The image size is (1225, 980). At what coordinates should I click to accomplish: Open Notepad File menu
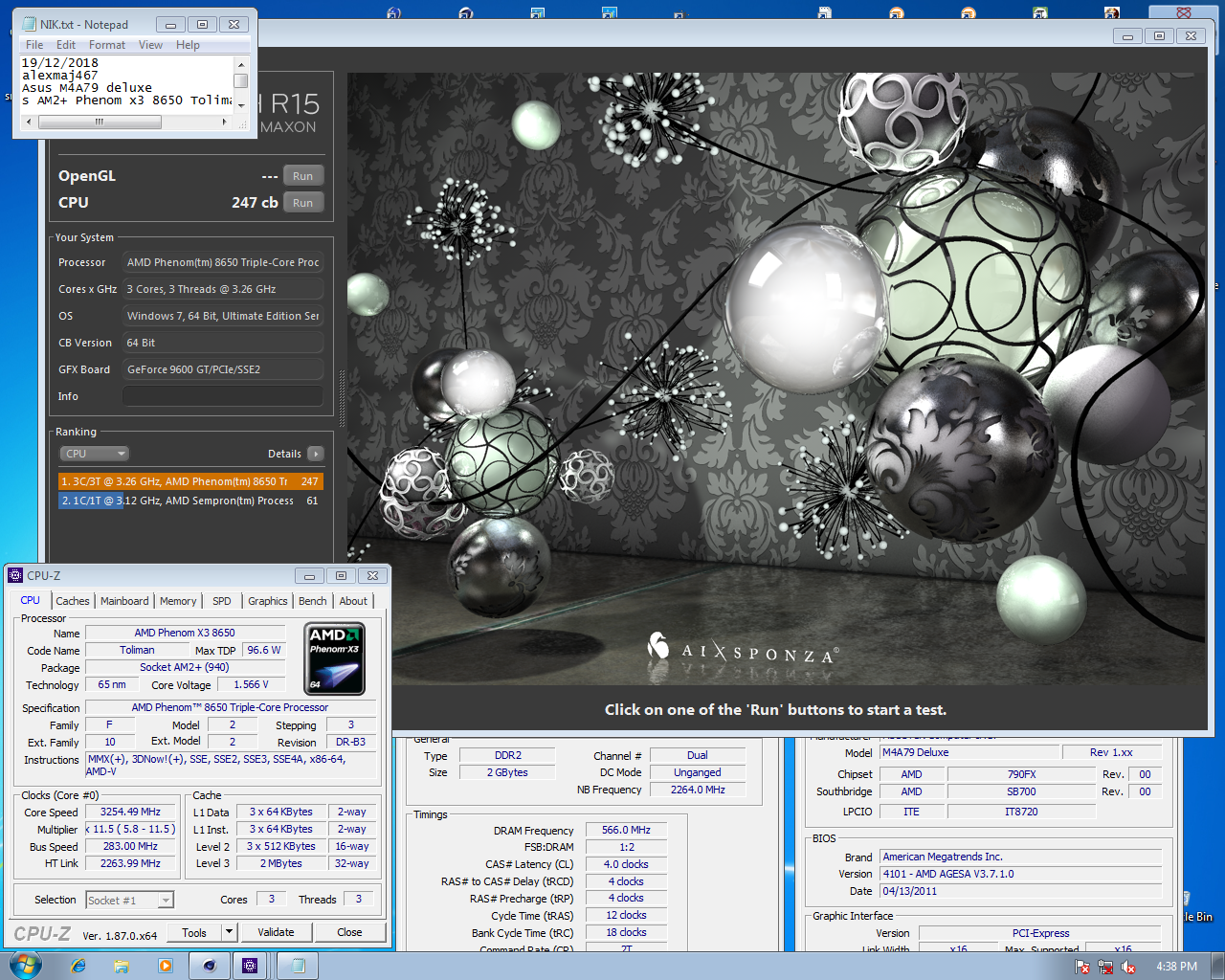pyautogui.click(x=34, y=45)
